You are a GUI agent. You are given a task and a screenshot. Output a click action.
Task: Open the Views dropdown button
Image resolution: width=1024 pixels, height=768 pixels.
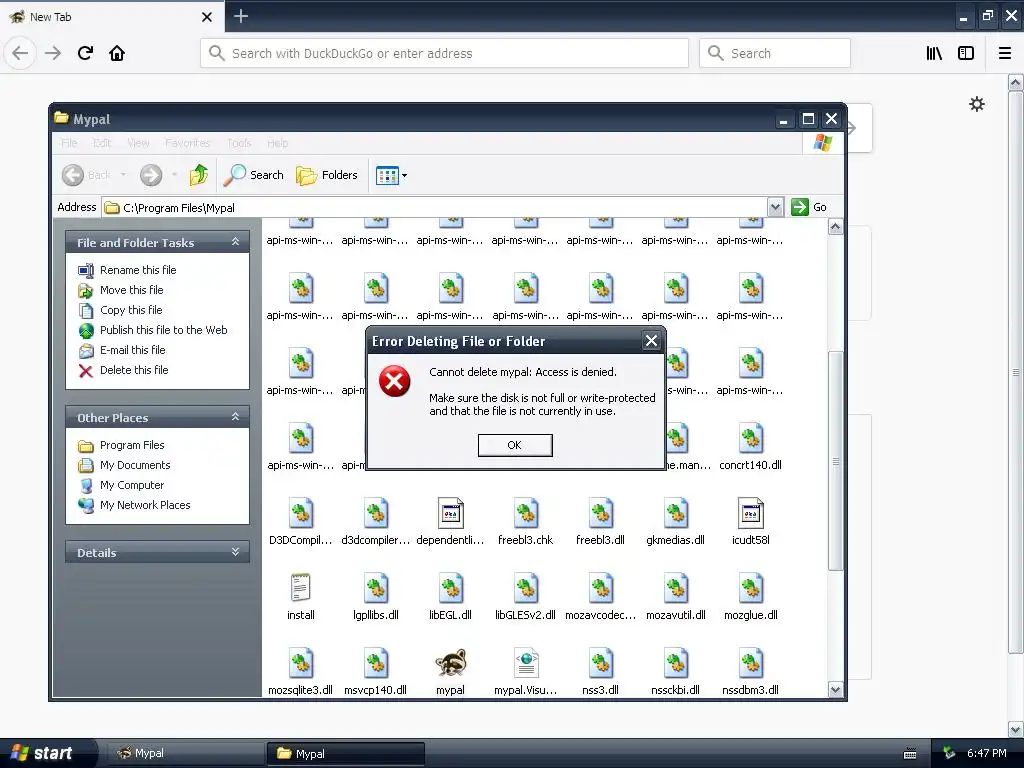tap(391, 175)
